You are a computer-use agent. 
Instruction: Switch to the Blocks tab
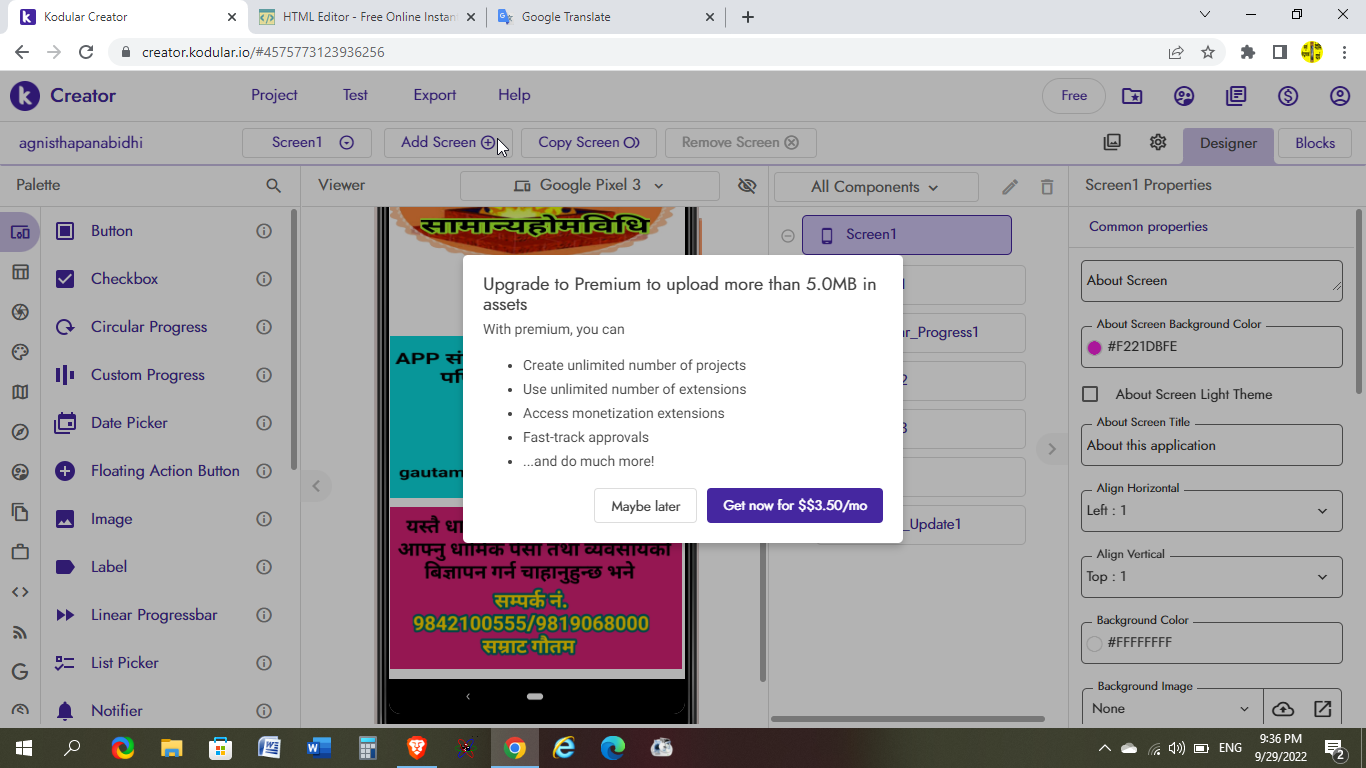pyautogui.click(x=1315, y=143)
